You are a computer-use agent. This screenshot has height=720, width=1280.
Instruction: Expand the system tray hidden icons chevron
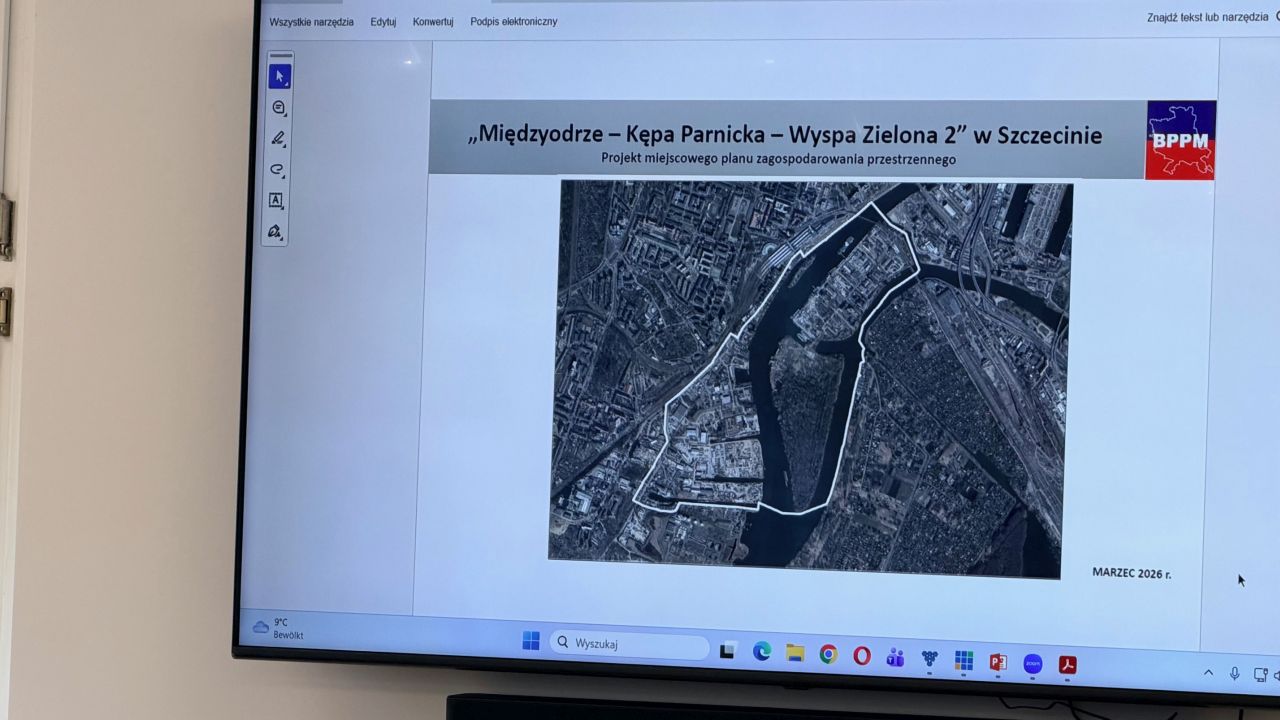coord(1208,673)
